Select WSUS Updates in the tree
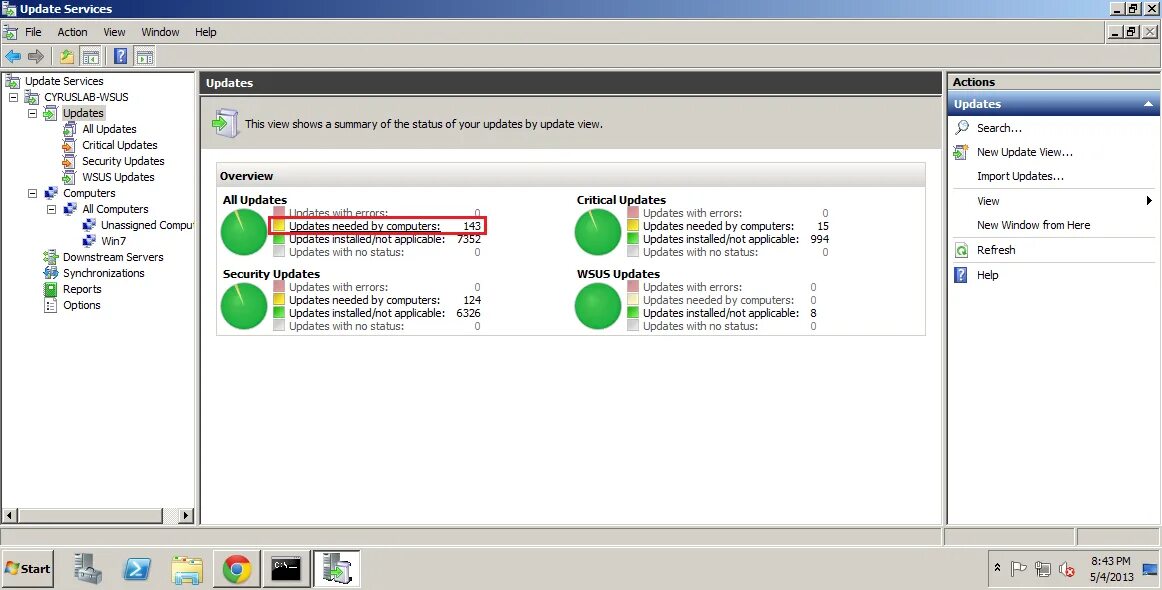The width and height of the screenshot is (1162, 590). coord(118,177)
